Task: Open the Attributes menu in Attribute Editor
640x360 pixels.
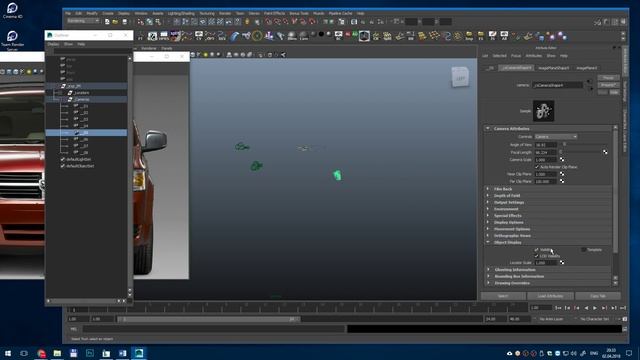Action: 533,56
